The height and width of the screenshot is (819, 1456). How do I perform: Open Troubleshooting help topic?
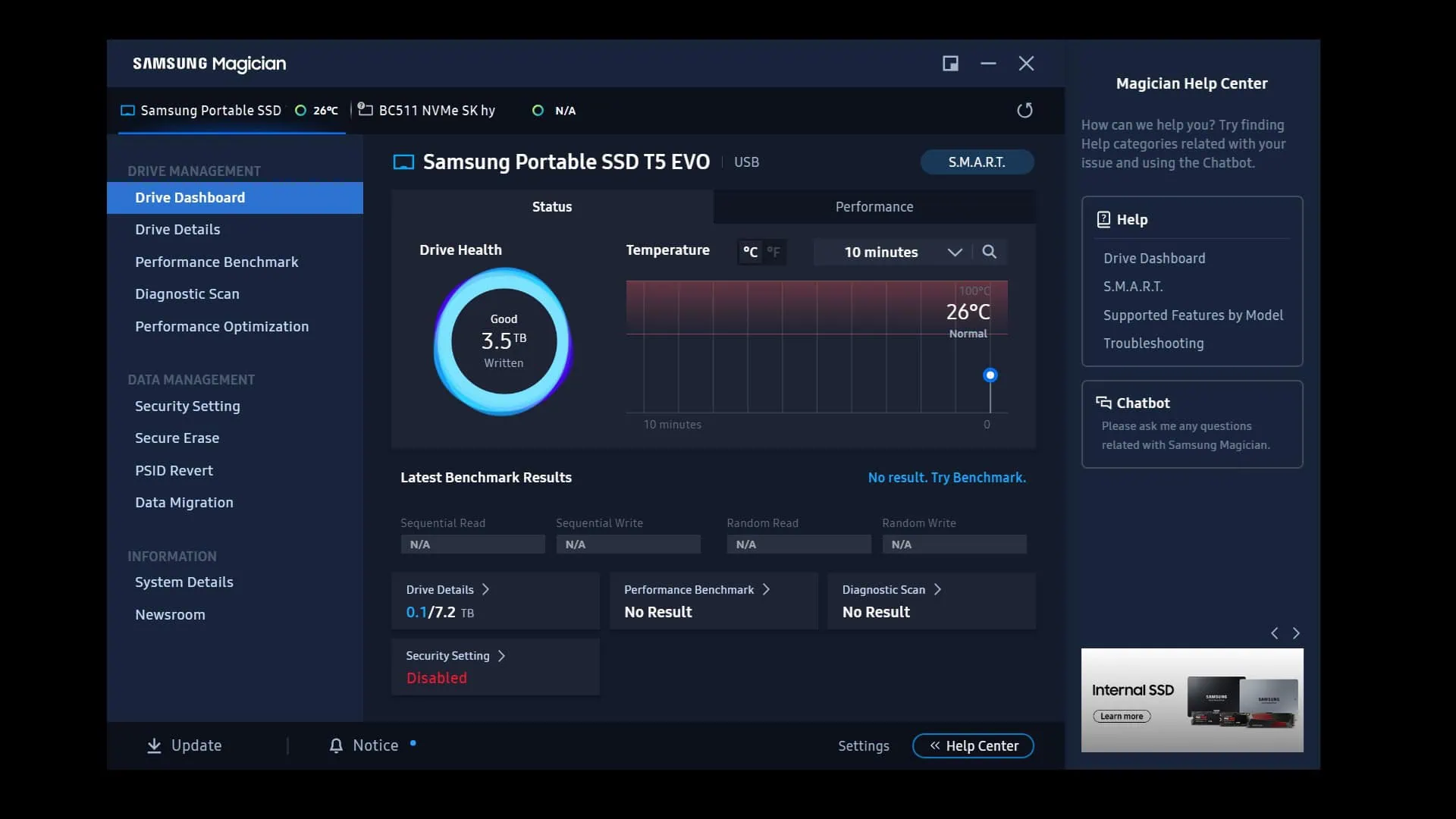coord(1153,343)
